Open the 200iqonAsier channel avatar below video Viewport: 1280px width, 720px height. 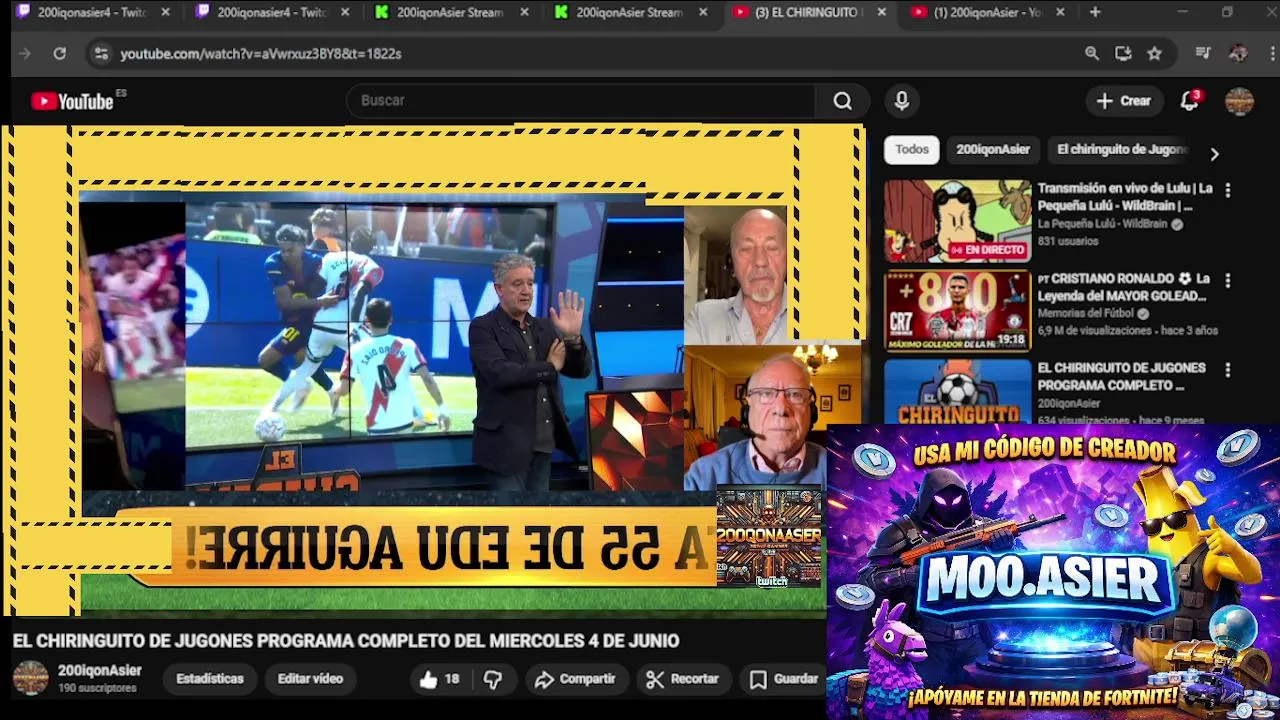[30, 678]
